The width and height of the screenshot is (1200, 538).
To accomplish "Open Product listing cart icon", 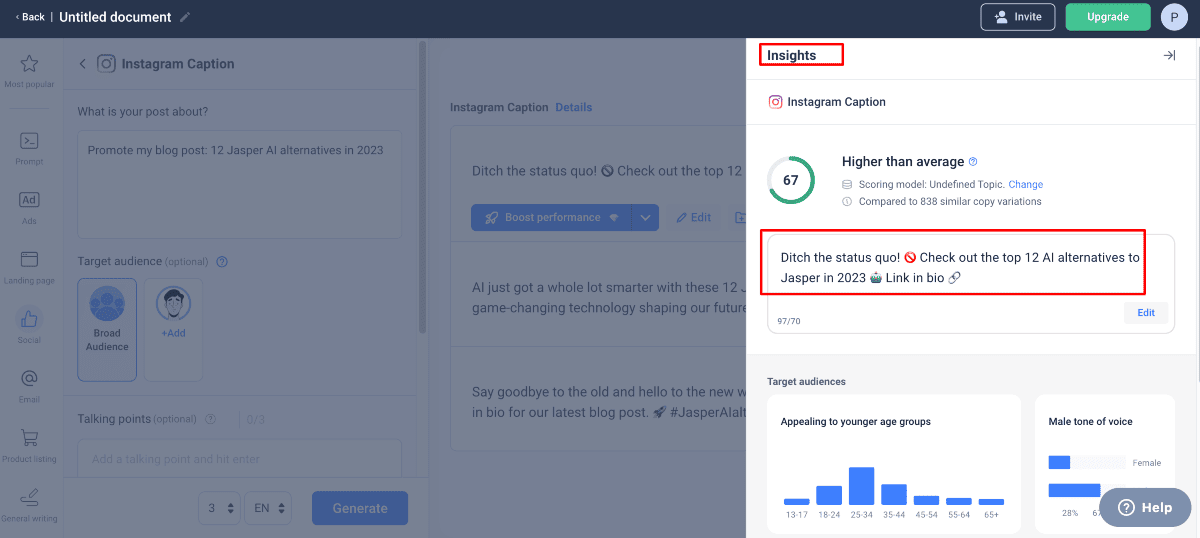I will tap(29, 438).
